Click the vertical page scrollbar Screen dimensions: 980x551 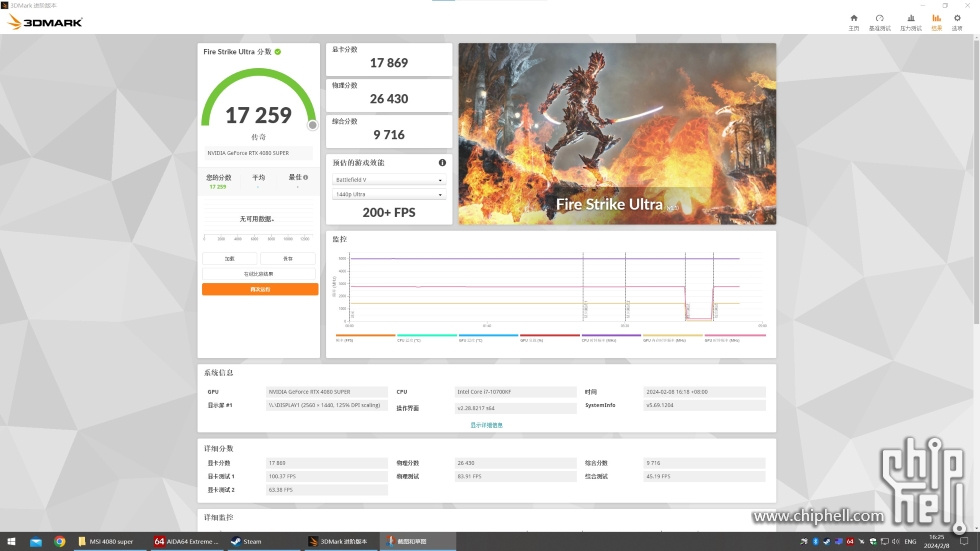click(976, 181)
